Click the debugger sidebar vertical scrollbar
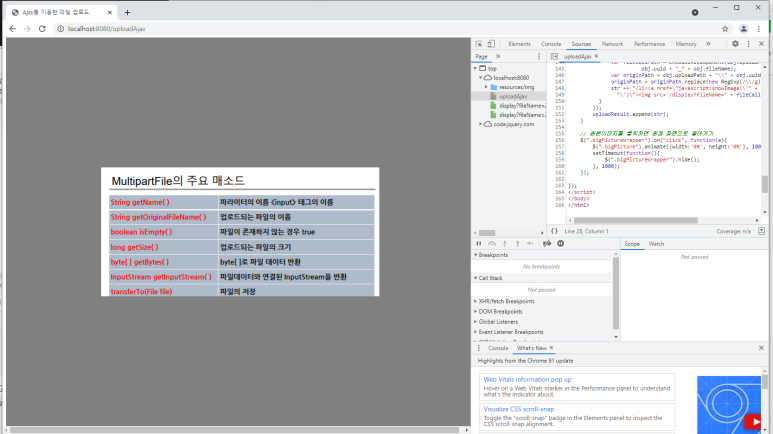773x434 pixels. 616,293
